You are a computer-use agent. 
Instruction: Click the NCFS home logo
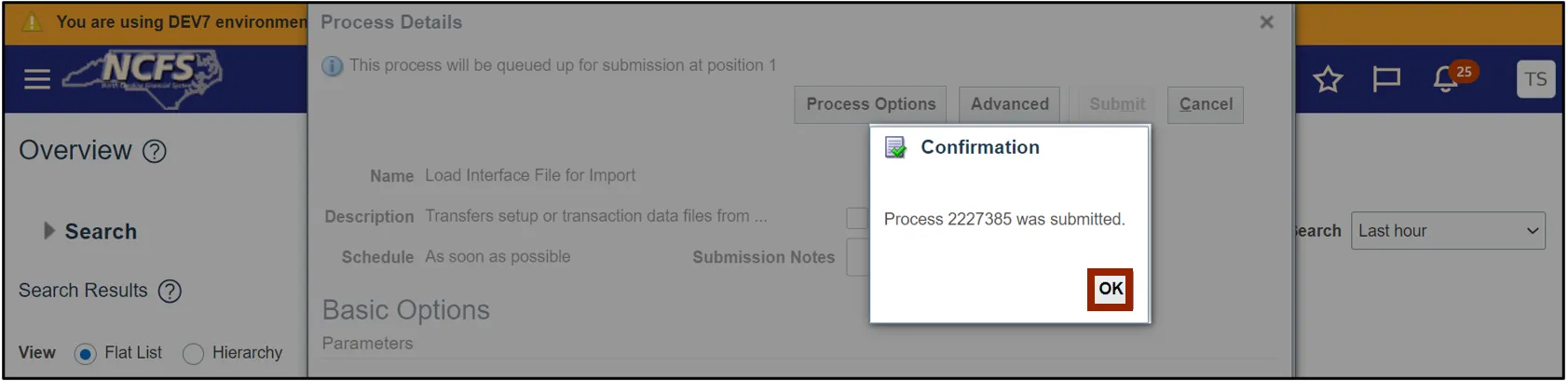click(143, 76)
